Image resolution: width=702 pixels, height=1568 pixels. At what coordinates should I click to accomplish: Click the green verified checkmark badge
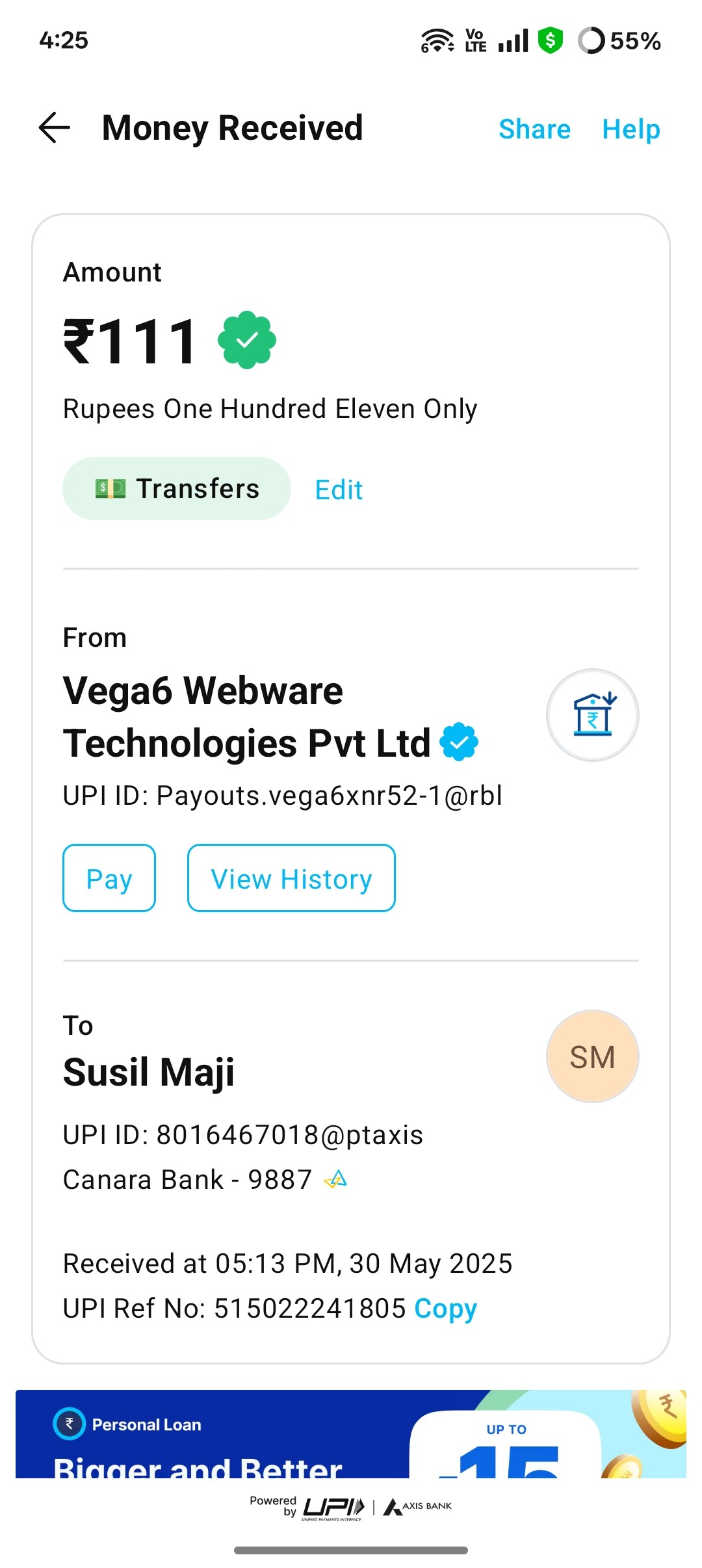click(x=247, y=340)
